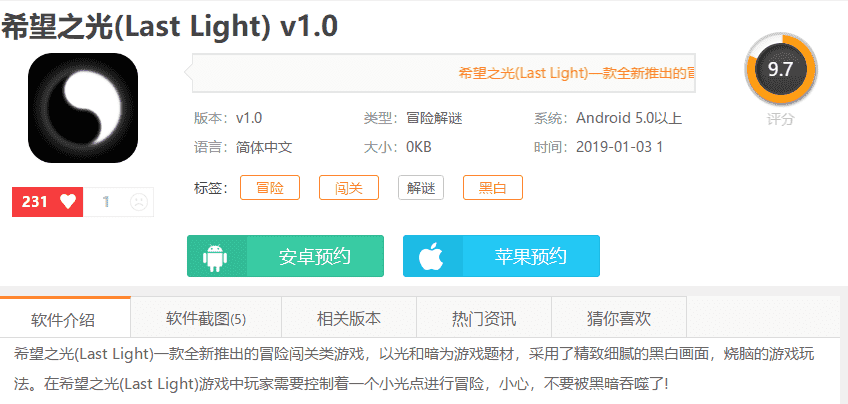Click the Last Light yin-yang app icon
This screenshot has width=848, height=404.
point(83,108)
